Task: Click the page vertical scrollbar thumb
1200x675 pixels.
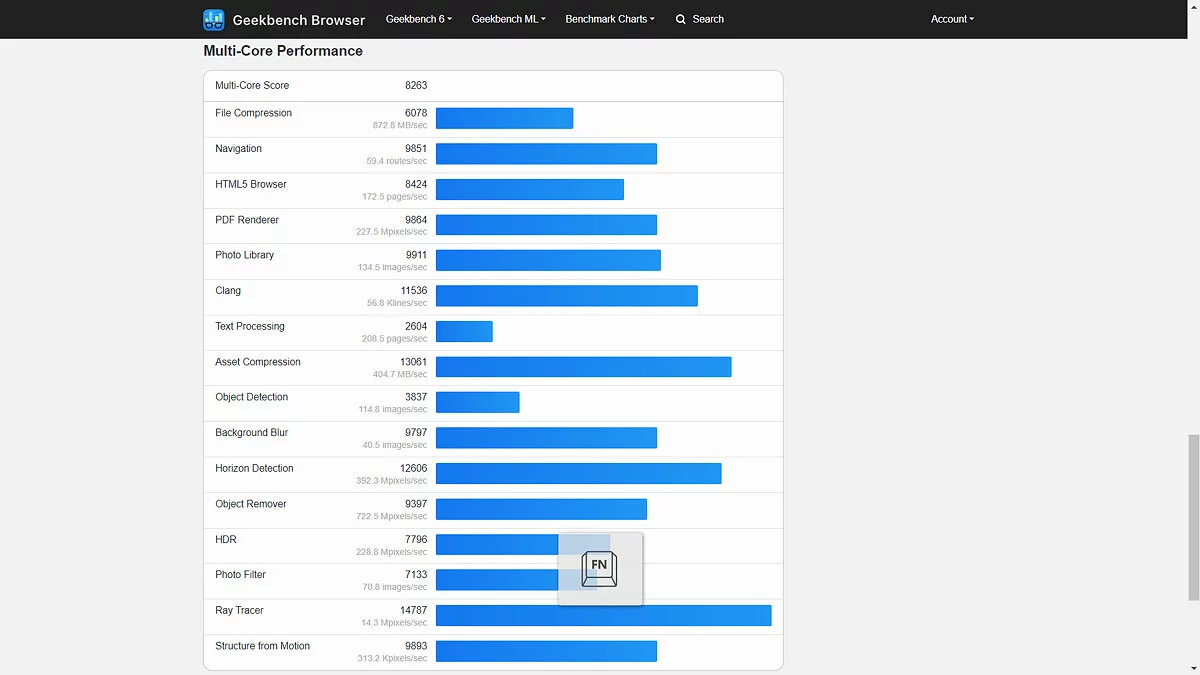Action: click(x=1193, y=517)
